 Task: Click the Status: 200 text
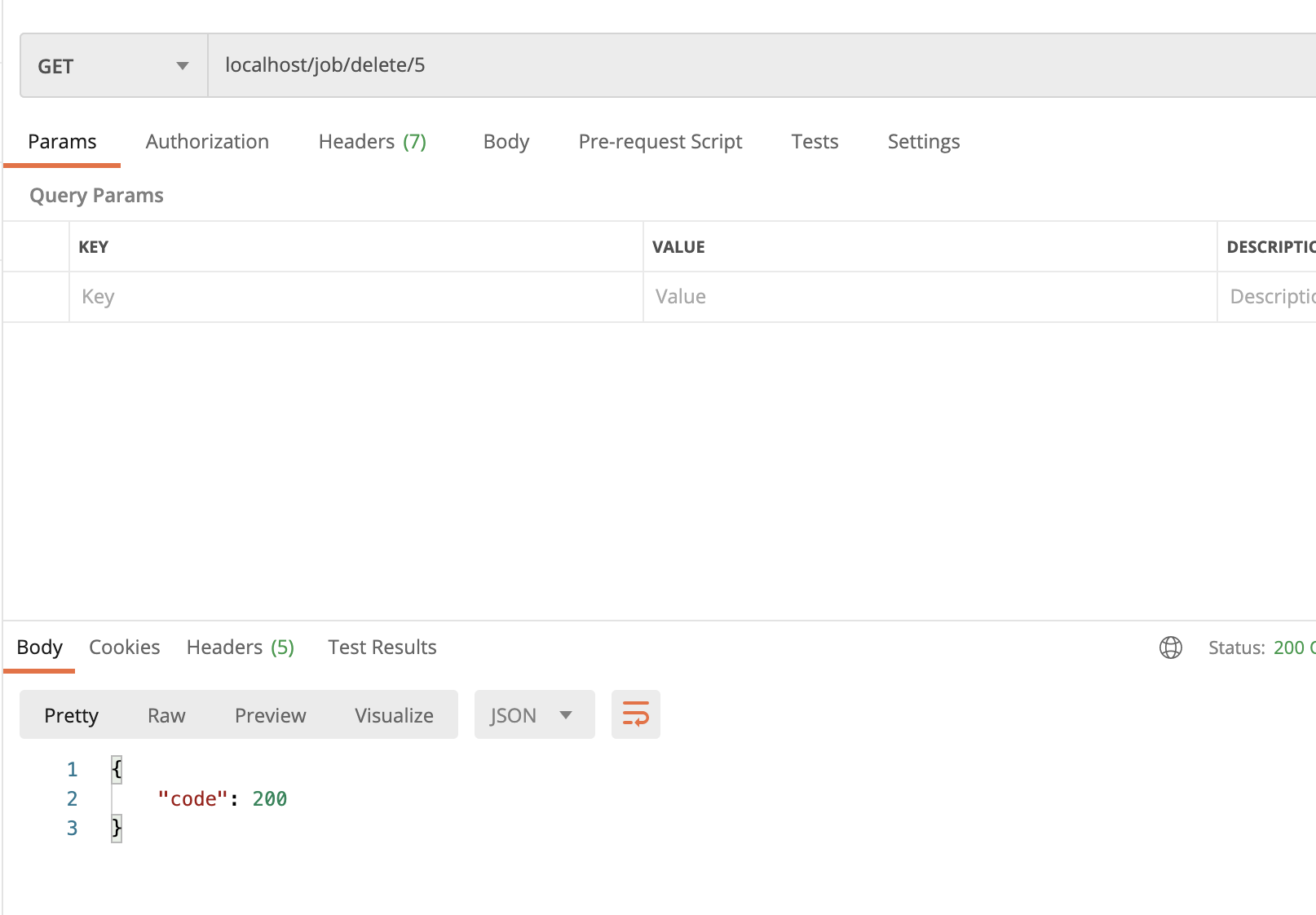[x=1261, y=648]
